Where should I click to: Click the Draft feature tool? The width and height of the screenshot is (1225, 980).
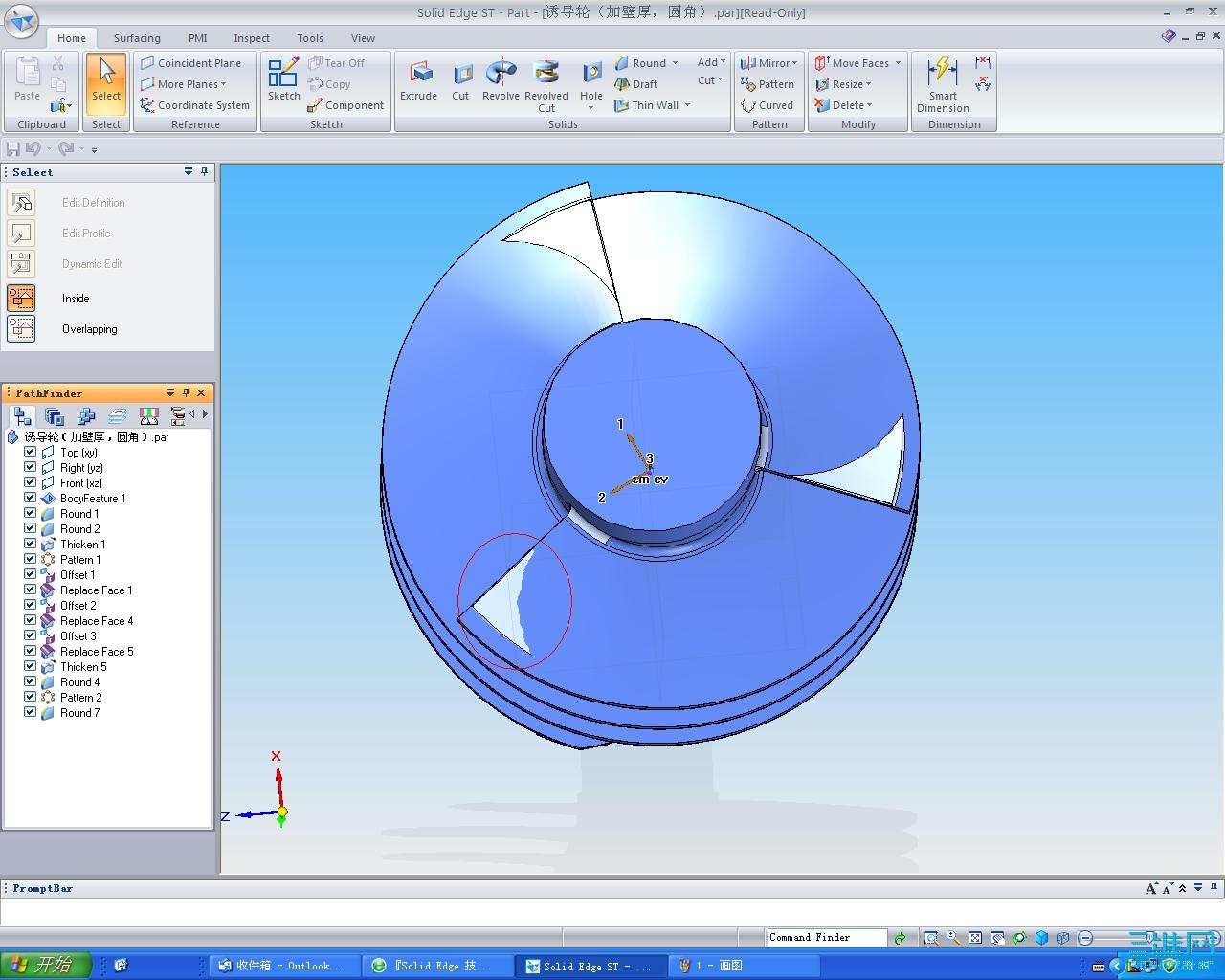636,84
